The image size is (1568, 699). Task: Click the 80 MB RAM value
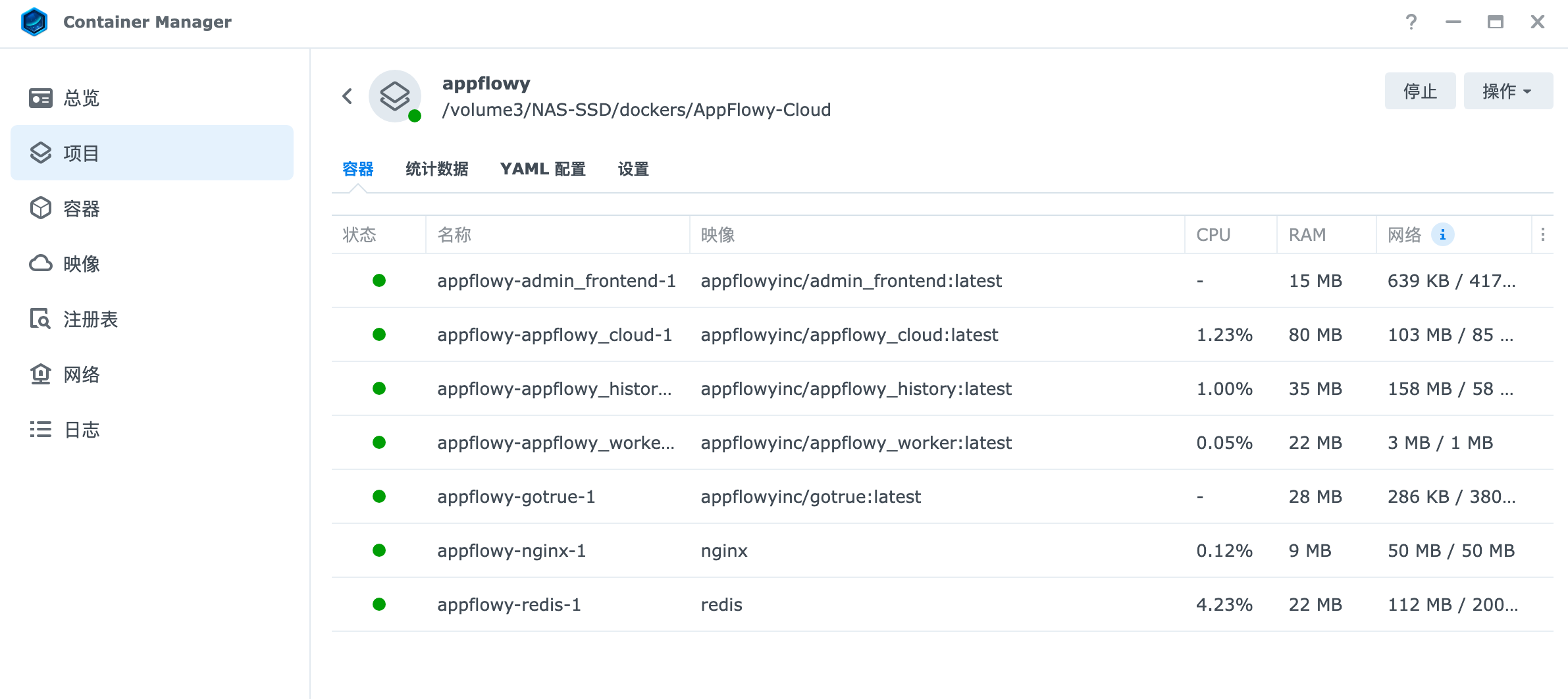(1315, 335)
